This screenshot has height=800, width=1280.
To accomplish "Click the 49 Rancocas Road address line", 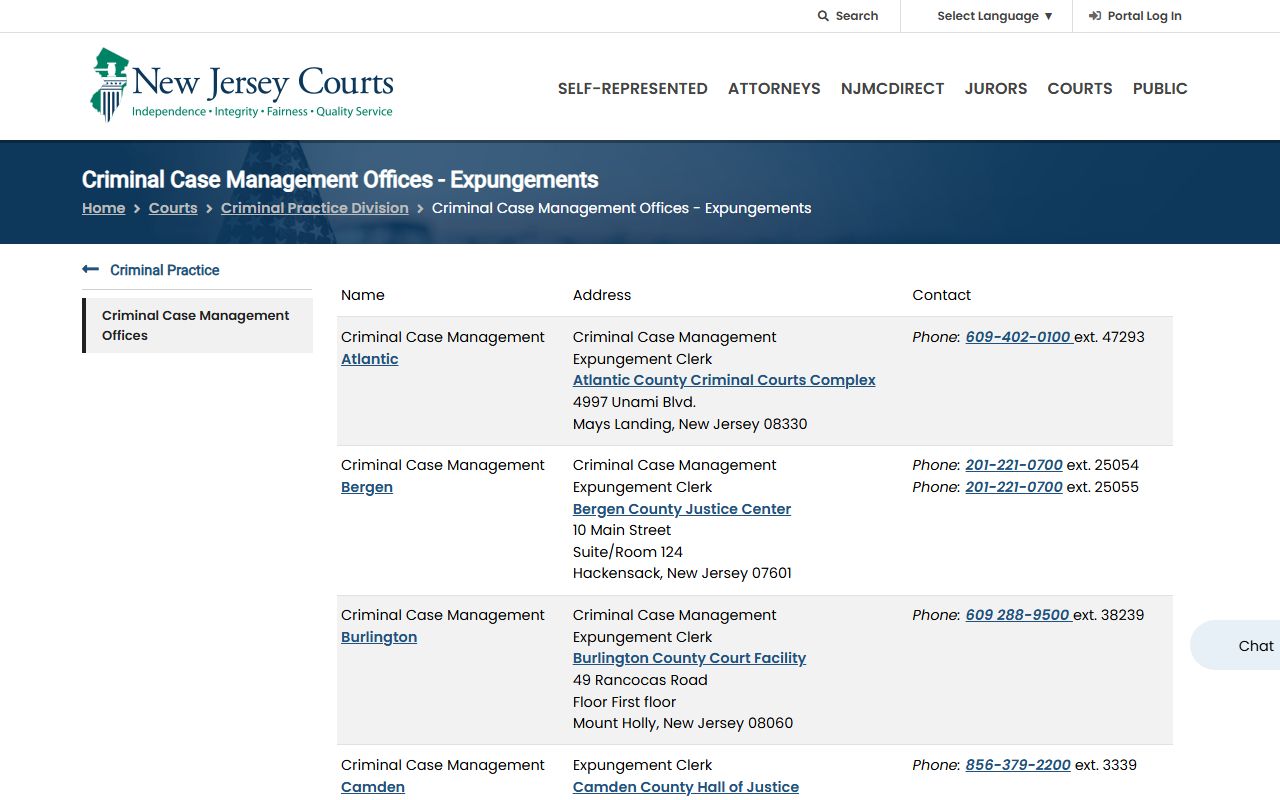I will tap(640, 680).
